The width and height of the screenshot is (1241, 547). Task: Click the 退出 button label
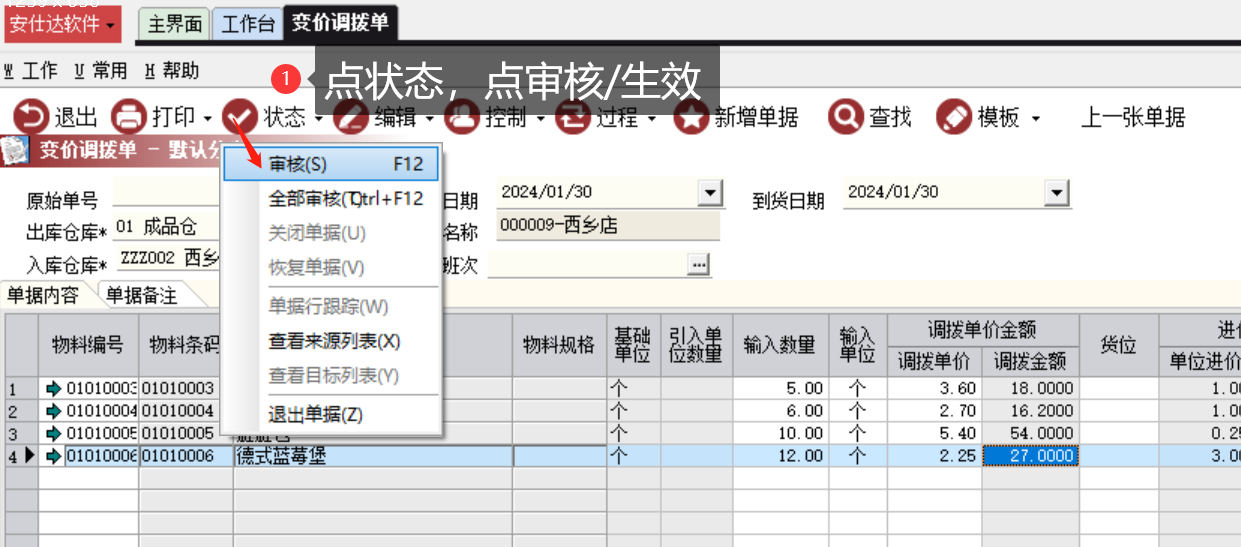(x=75, y=118)
